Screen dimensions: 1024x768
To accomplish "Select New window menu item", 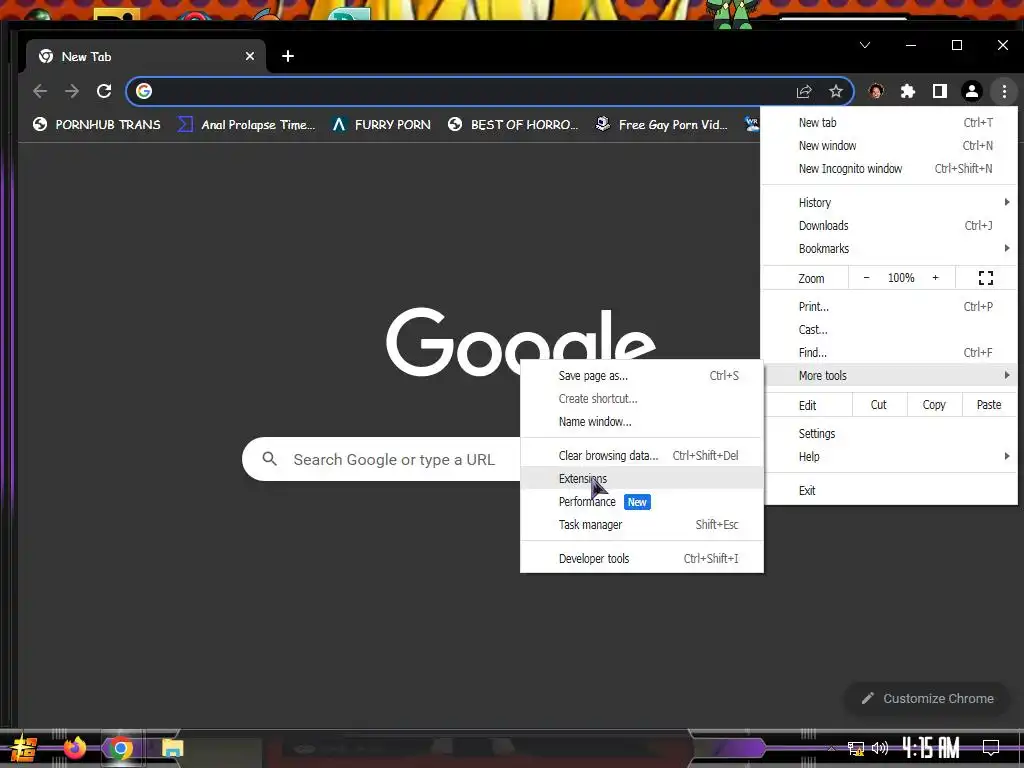I will point(889,146).
